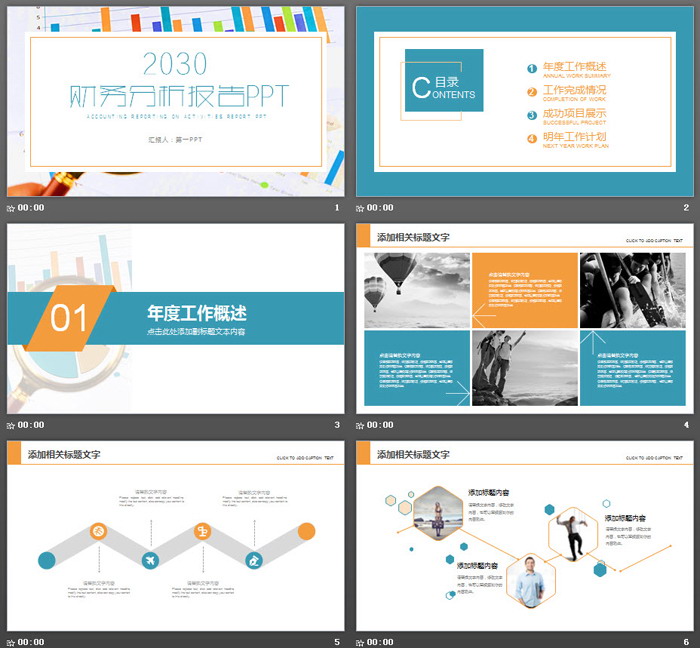
Task: Click the hot air balloon photo in slide 4
Action: [417, 290]
